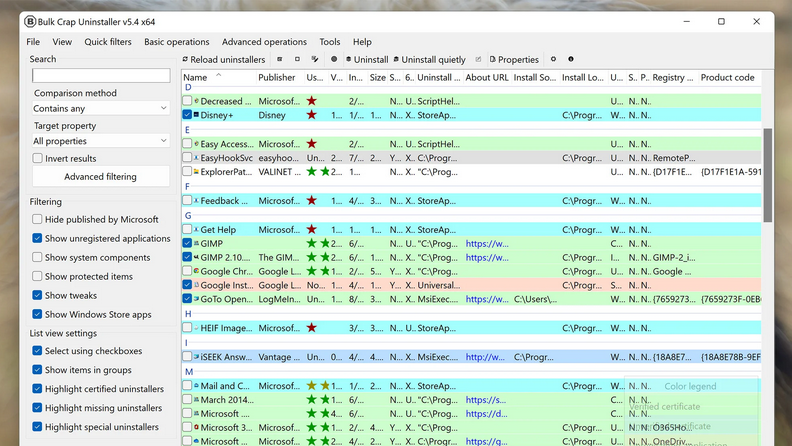Click the select-all checked-box toolbar icon
Viewport: 792px width, 446px height.
280,59
